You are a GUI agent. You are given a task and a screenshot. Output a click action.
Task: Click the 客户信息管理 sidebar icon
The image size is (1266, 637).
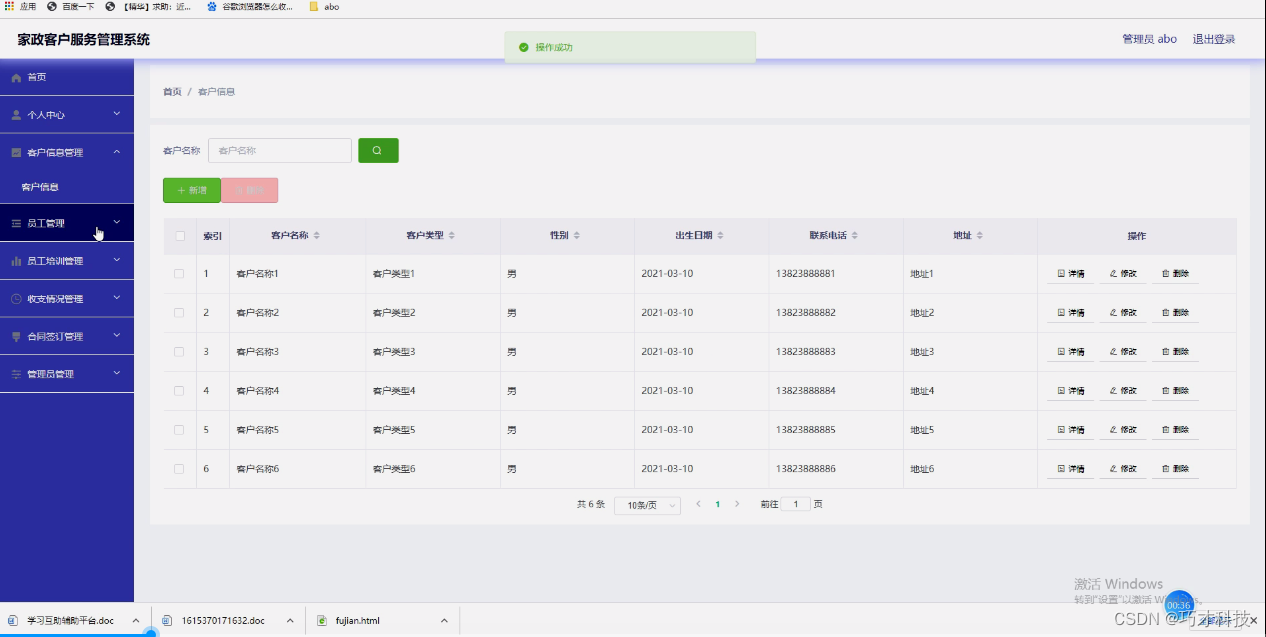tap(16, 153)
